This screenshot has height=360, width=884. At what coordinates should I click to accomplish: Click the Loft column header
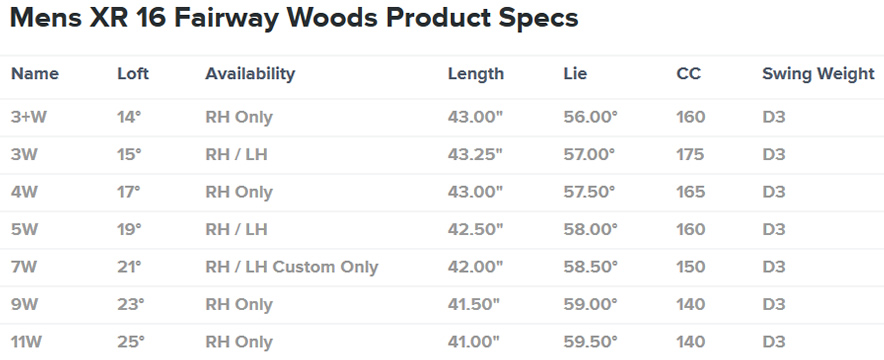coord(133,74)
